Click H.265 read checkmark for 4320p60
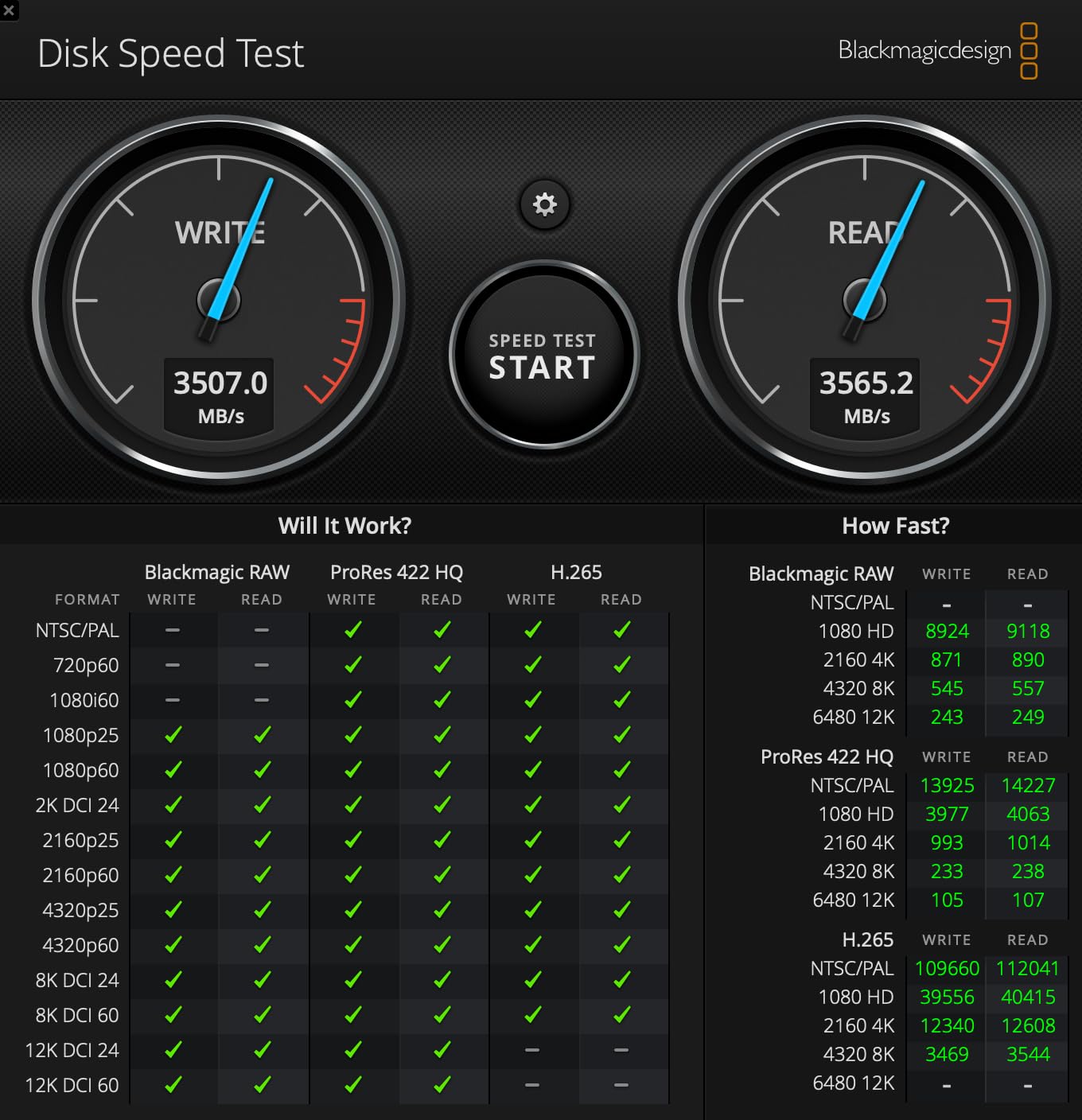 [621, 944]
